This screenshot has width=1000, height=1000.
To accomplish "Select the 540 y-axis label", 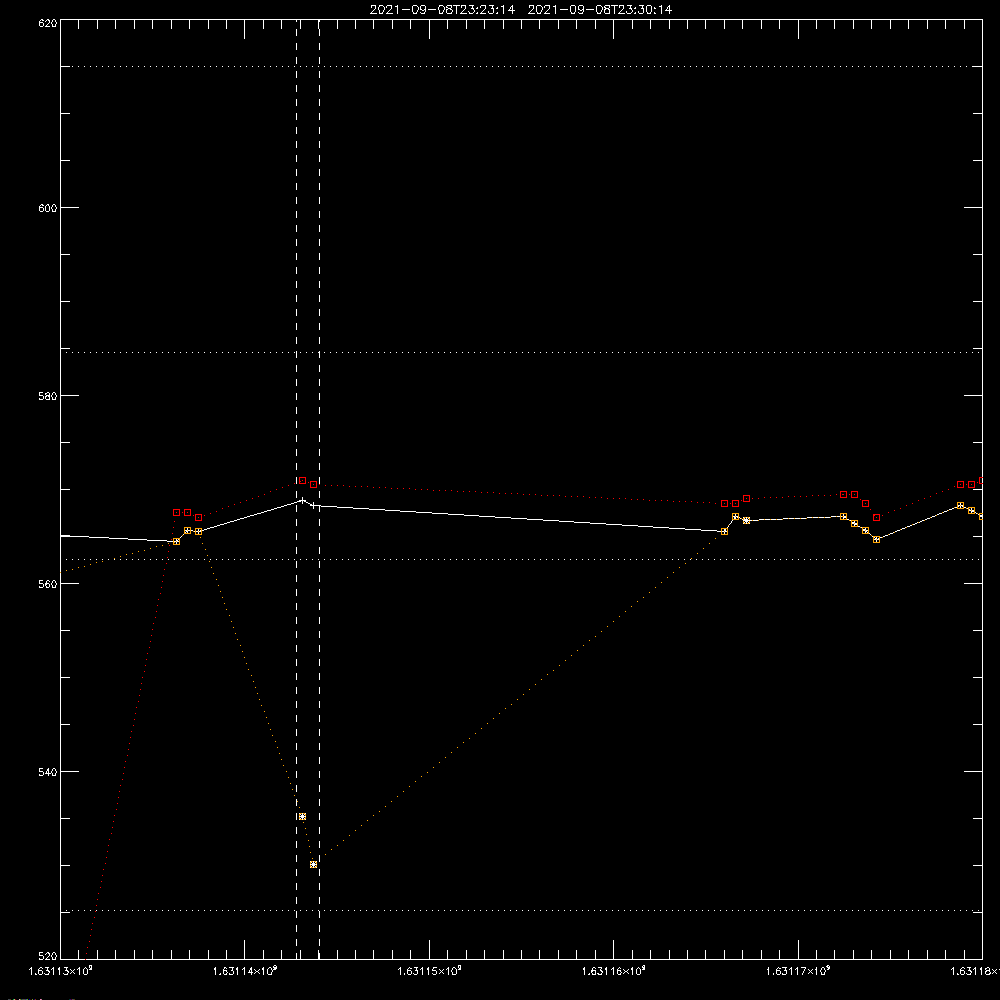I will pos(48,772).
